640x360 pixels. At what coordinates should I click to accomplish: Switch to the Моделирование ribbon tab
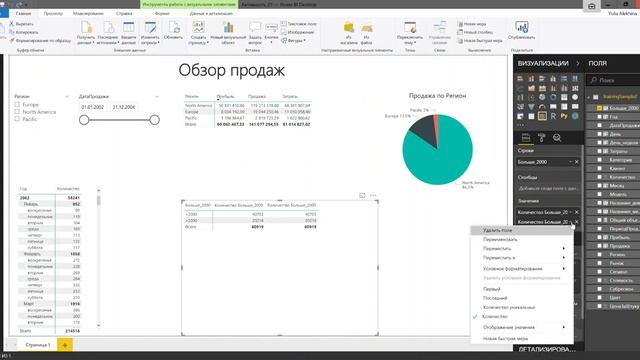[89, 13]
